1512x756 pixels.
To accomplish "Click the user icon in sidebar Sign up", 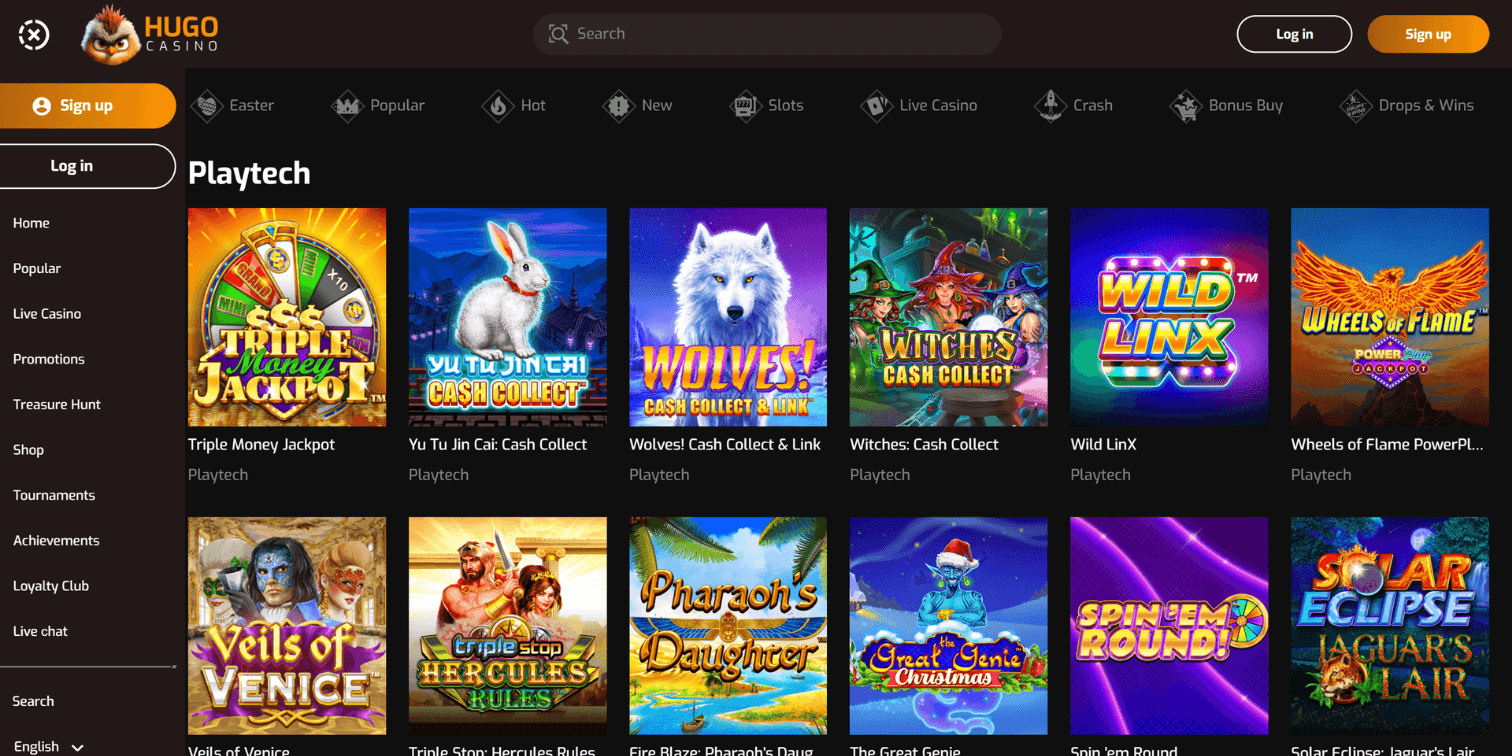I will 41,106.
